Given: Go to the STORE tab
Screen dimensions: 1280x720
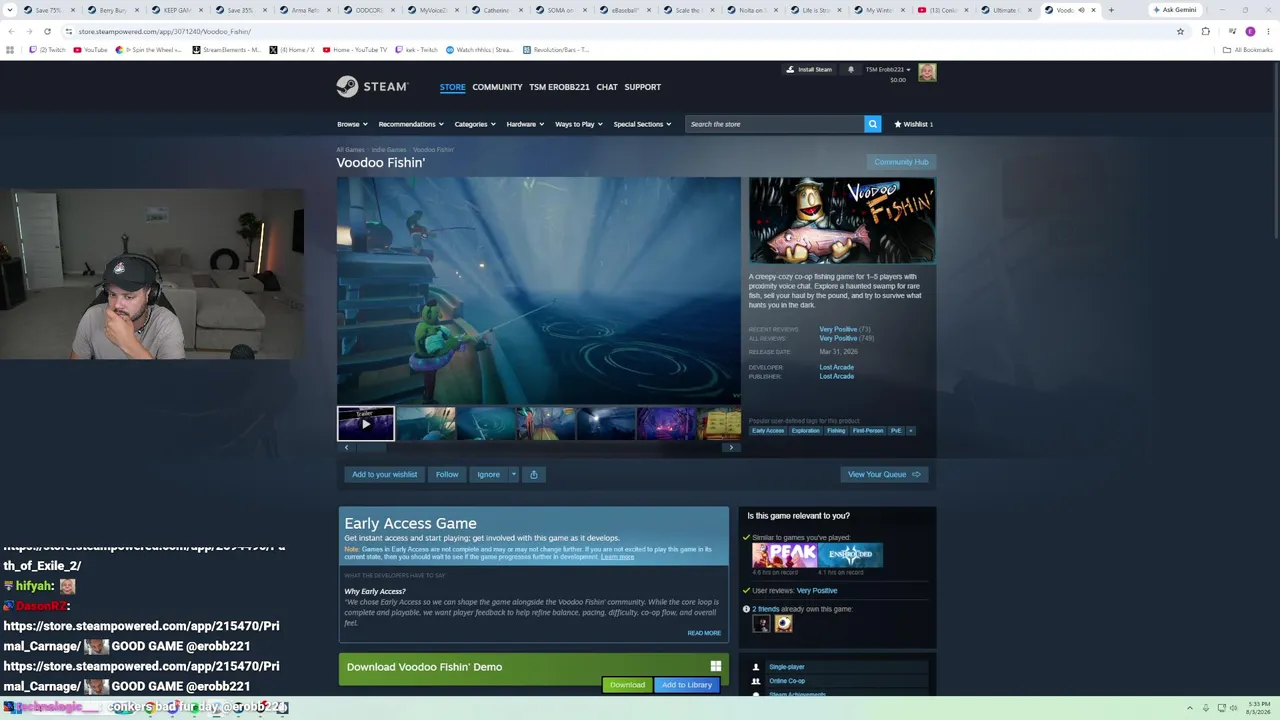Looking at the screenshot, I should pos(453,87).
